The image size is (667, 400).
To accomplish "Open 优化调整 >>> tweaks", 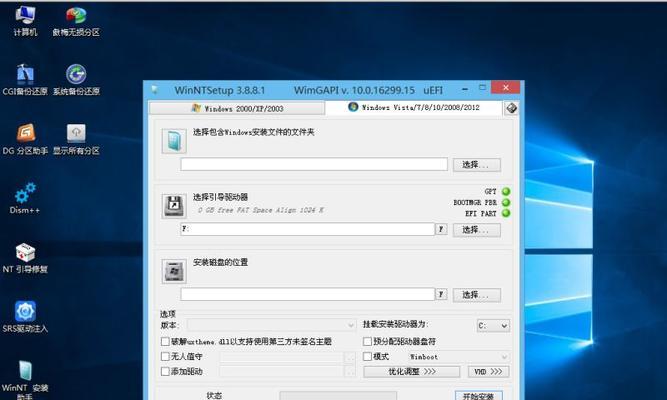I will 411,372.
